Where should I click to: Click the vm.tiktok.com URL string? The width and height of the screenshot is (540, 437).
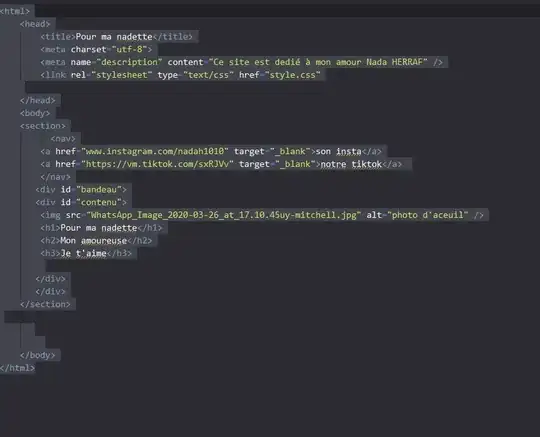(x=157, y=164)
